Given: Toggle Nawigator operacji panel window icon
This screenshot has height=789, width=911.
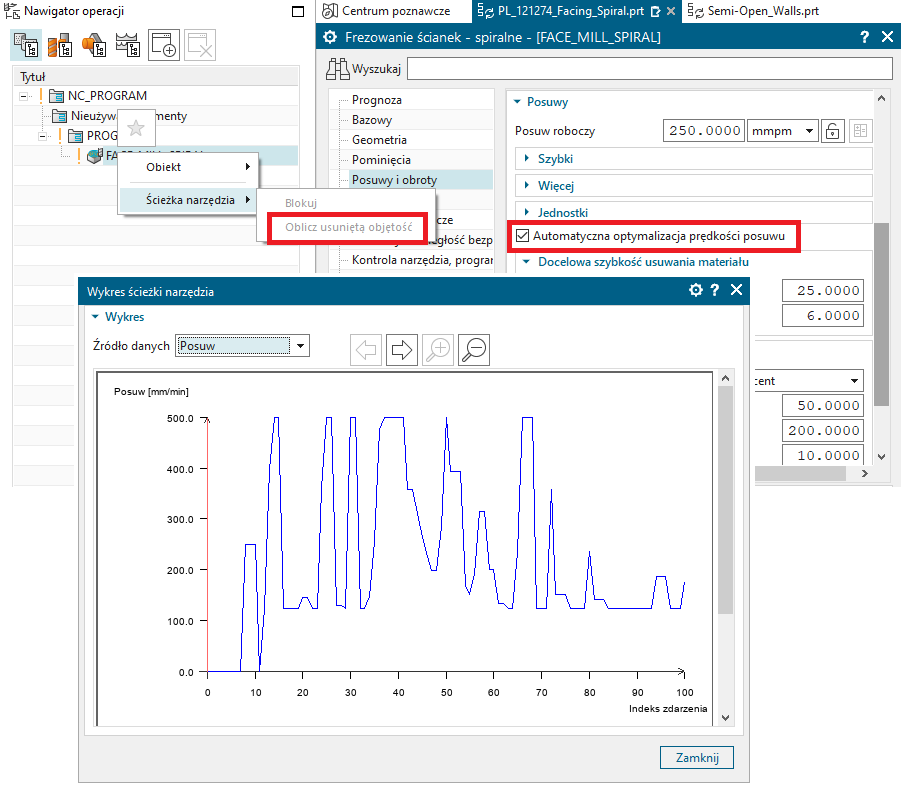Looking at the screenshot, I should click(x=297, y=11).
